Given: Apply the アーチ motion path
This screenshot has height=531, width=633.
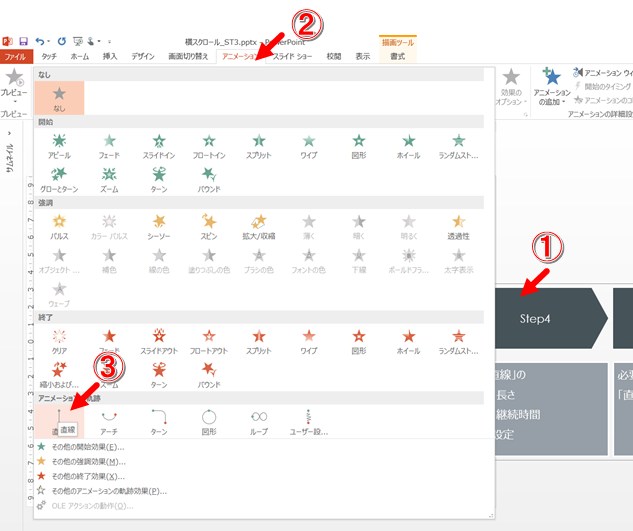Looking at the screenshot, I should point(109,422).
